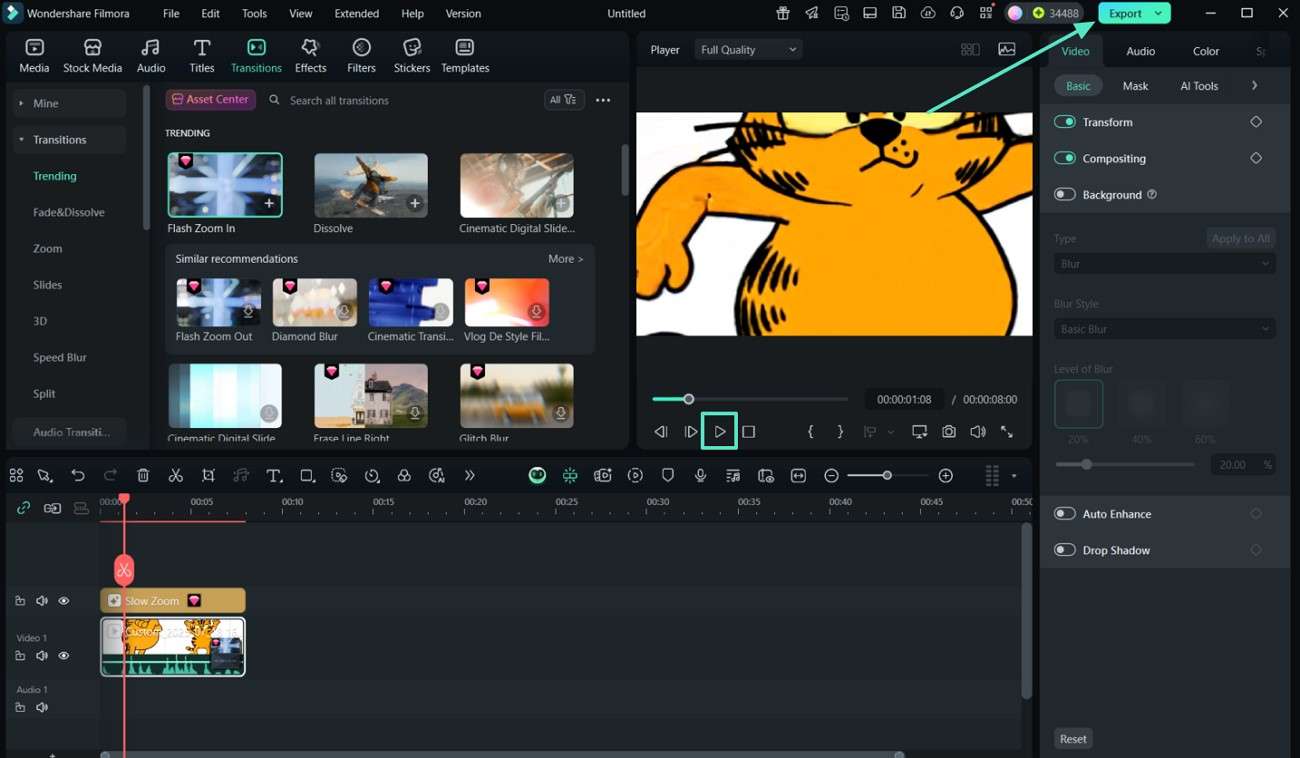Open the Blur type dropdown
This screenshot has height=758, width=1300.
[1165, 264]
